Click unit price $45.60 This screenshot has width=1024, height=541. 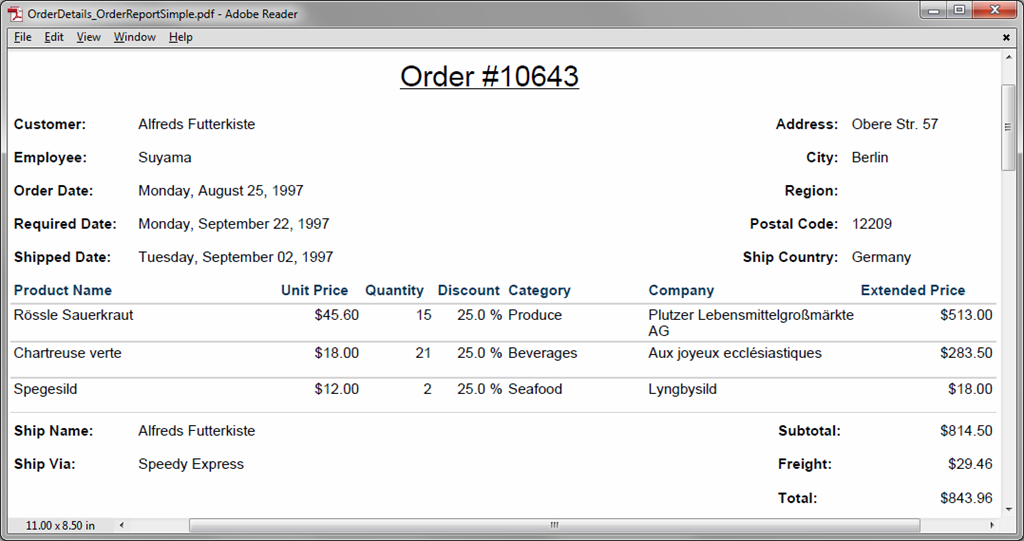(x=336, y=315)
